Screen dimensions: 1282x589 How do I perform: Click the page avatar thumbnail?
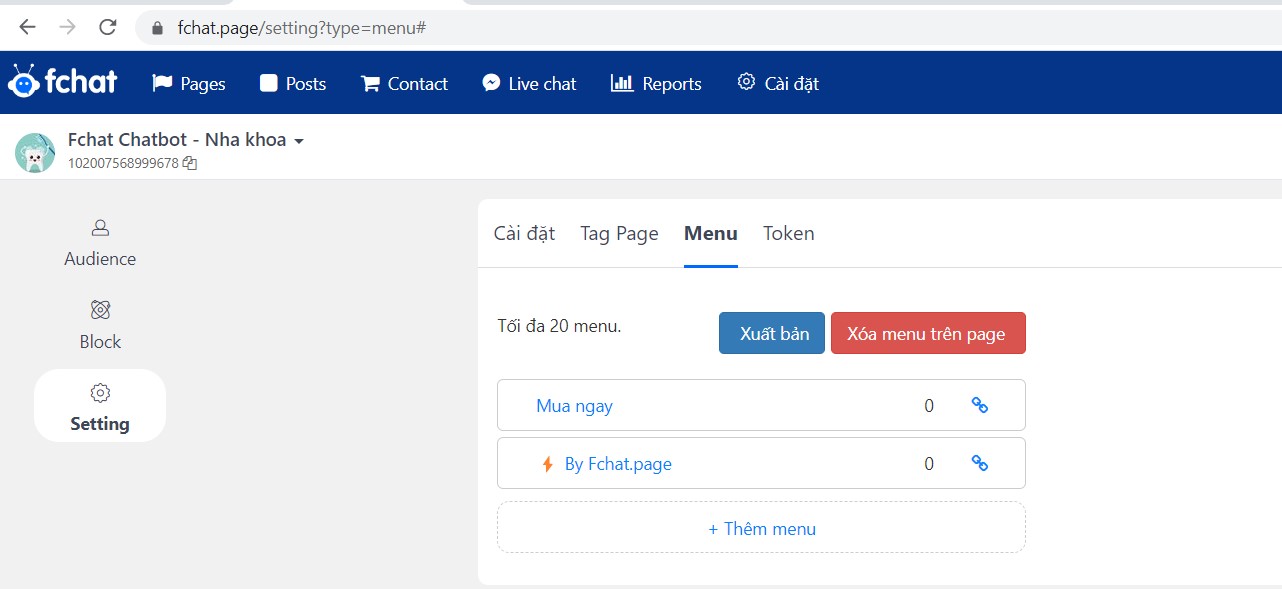coord(35,152)
